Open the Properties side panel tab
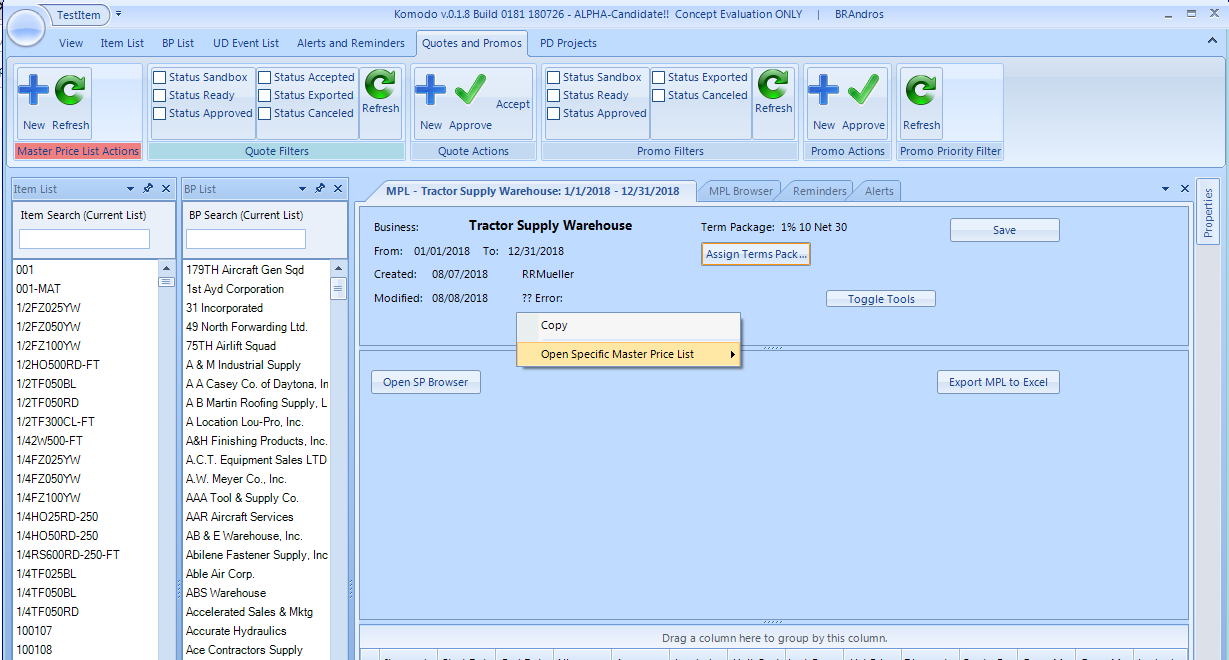 (1208, 211)
